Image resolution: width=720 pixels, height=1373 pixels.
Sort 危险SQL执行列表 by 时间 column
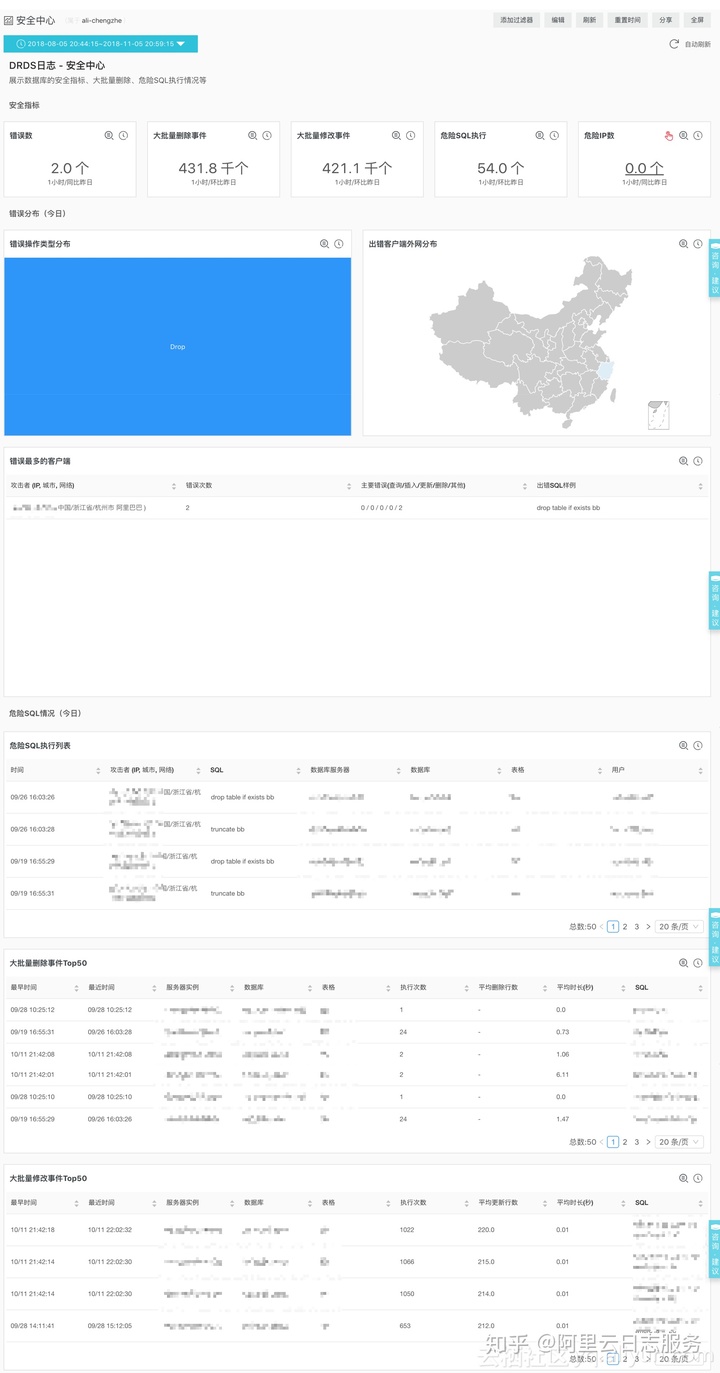[x=98, y=770]
